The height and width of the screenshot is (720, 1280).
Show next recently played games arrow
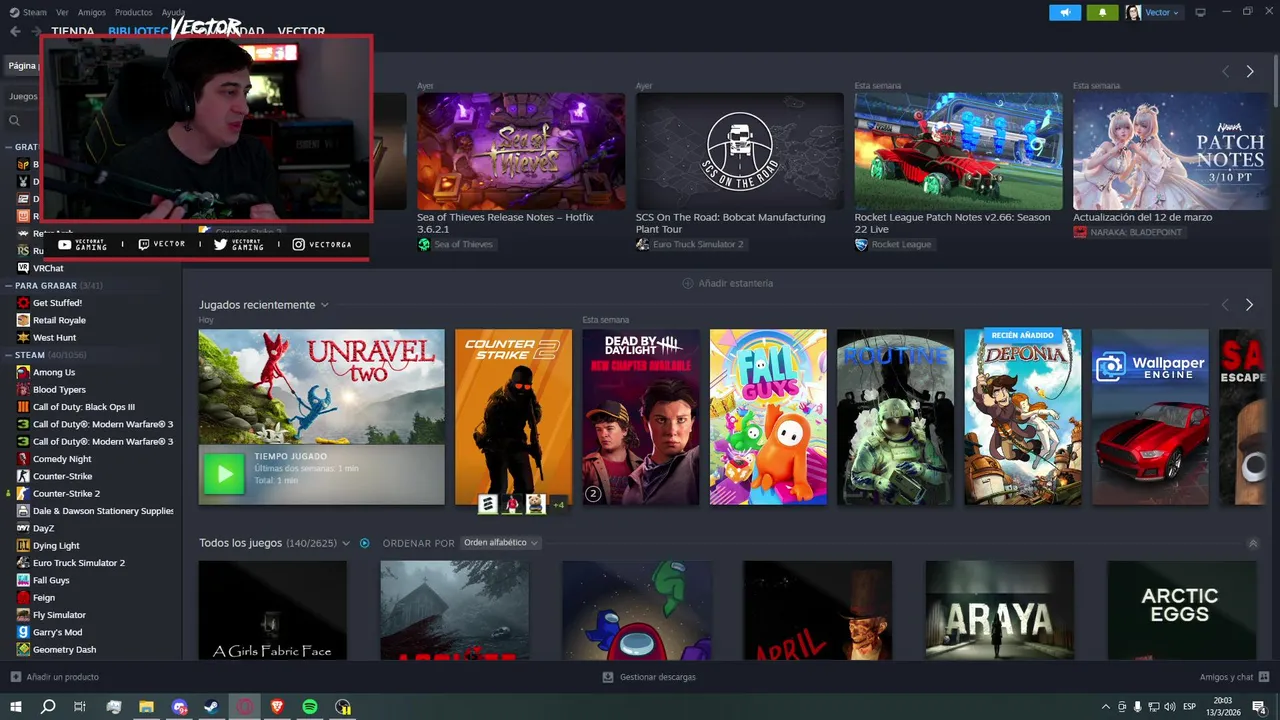[1249, 304]
